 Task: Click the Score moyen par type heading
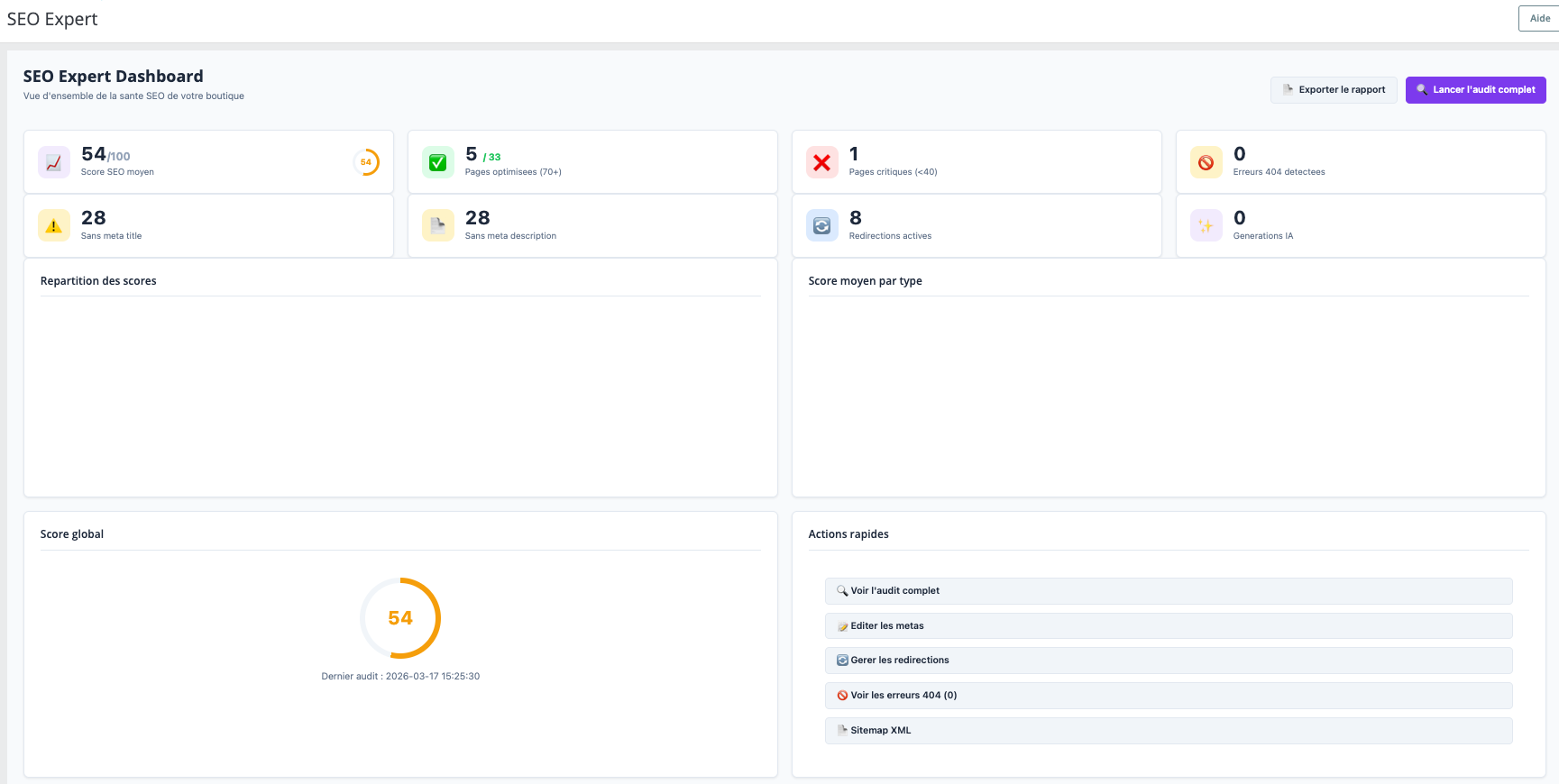[x=865, y=281]
